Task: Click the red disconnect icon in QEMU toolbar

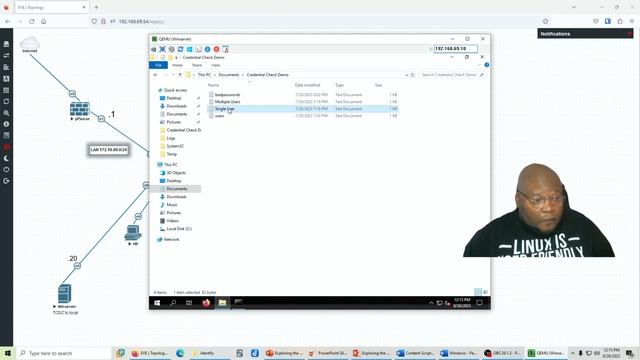Action: tap(216, 49)
